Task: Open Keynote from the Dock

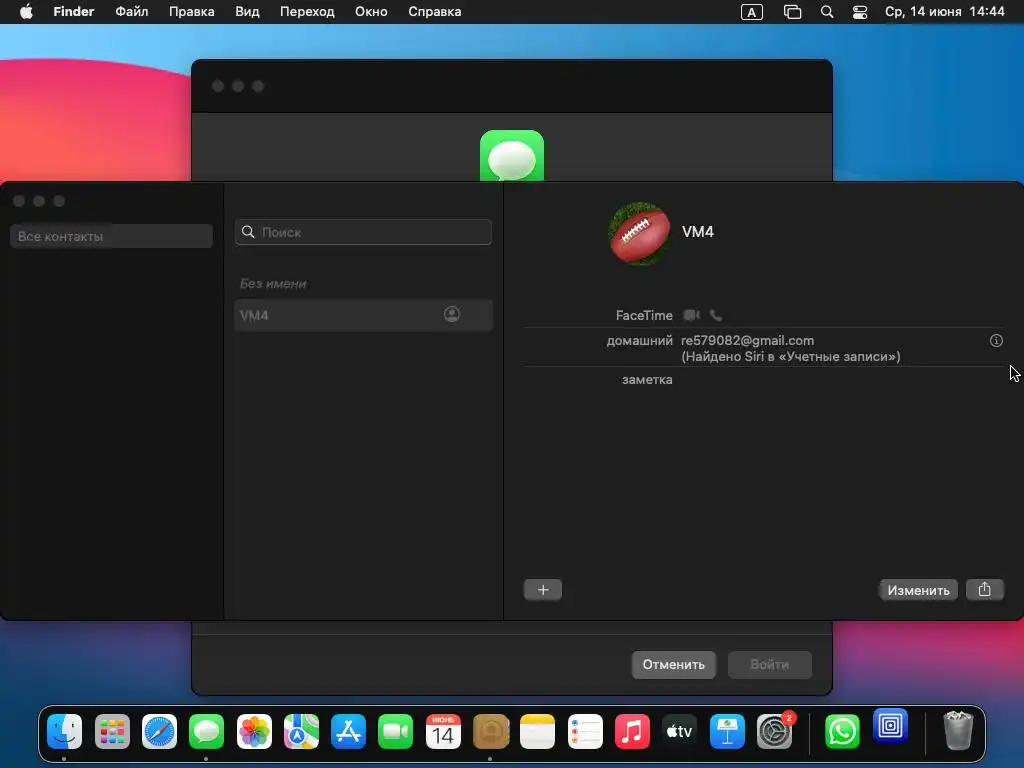Action: click(x=727, y=731)
